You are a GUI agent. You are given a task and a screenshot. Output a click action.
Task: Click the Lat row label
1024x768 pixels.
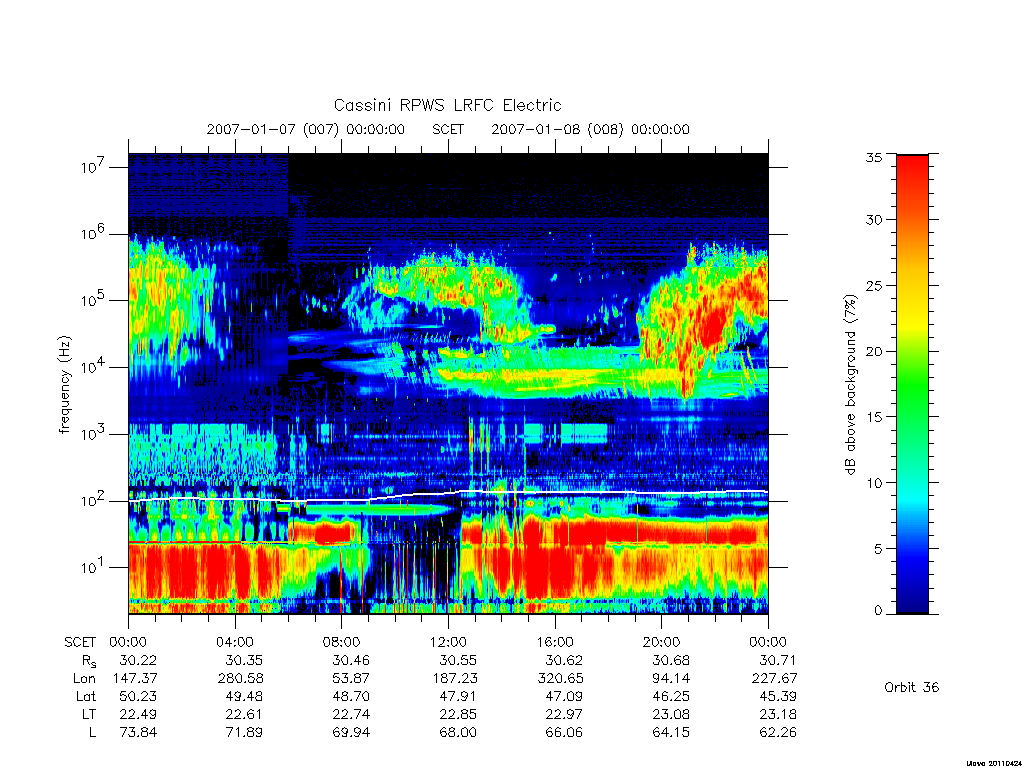click(86, 696)
